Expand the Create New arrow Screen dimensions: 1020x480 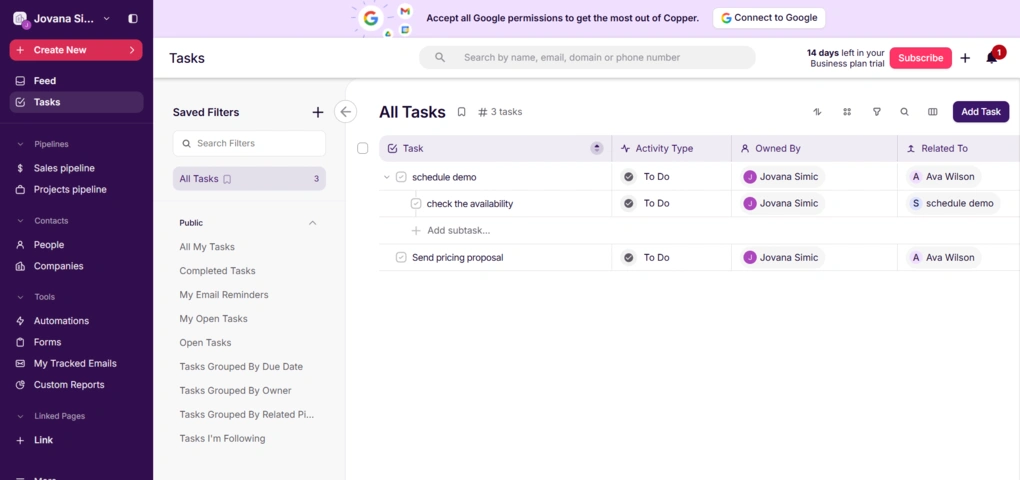coord(132,50)
